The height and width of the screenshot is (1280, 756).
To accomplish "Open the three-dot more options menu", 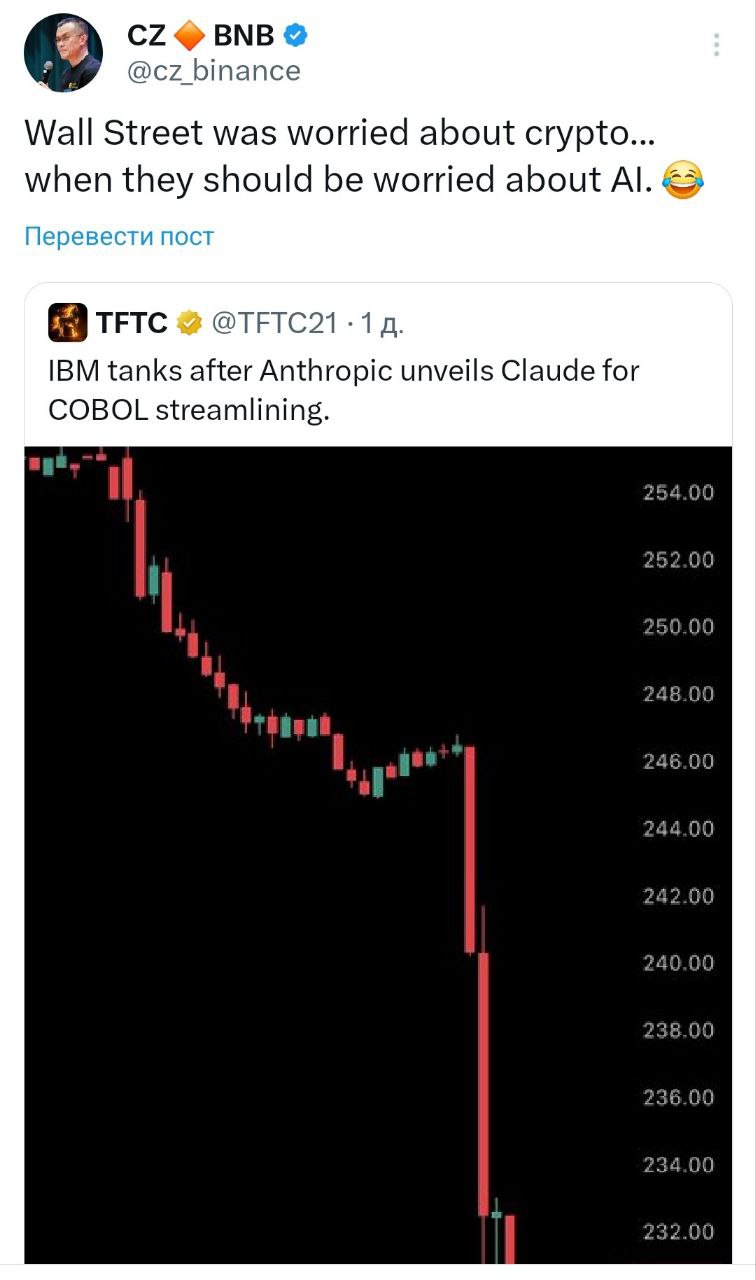I will coord(715,45).
